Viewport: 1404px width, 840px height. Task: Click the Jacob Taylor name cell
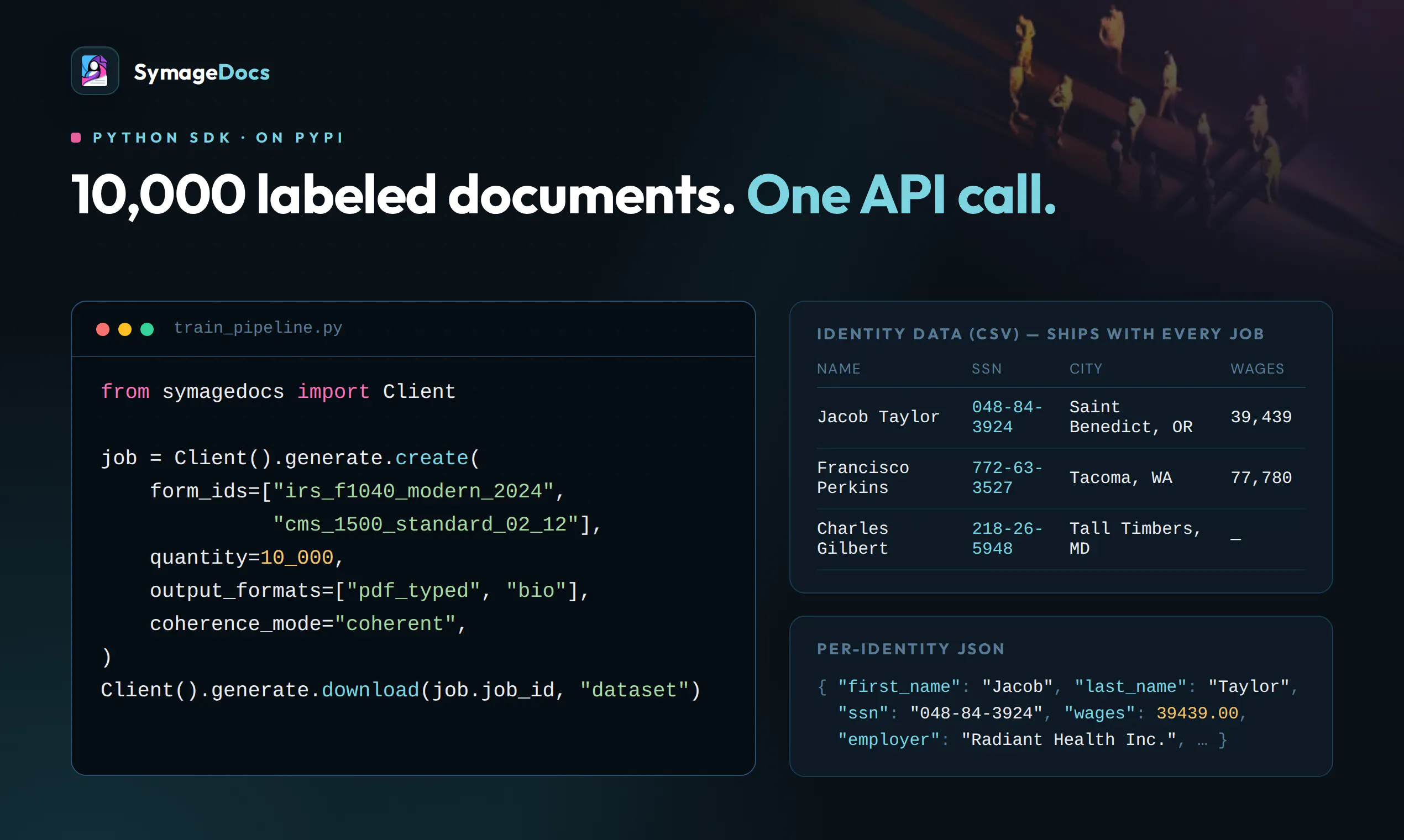coord(878,417)
